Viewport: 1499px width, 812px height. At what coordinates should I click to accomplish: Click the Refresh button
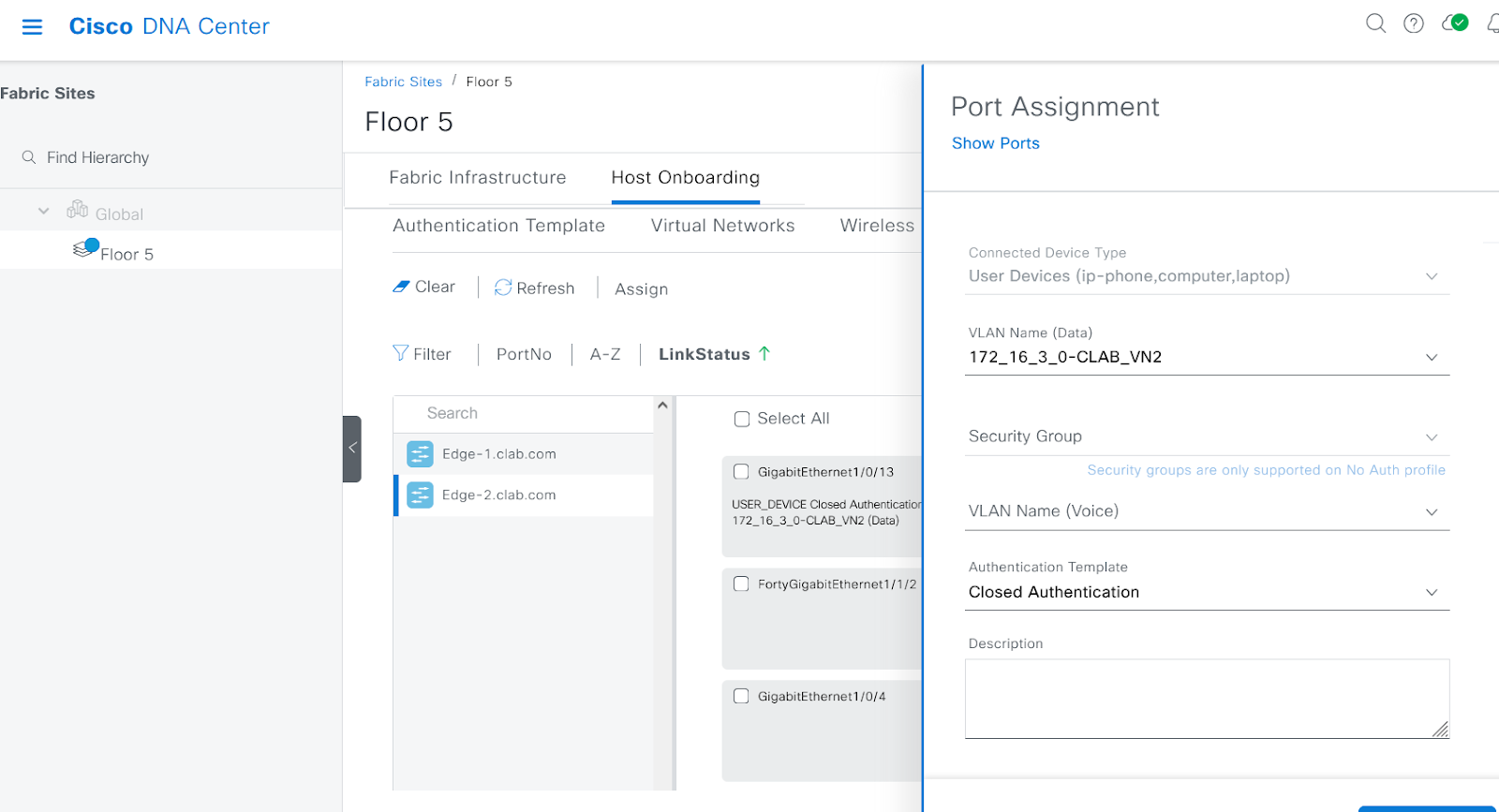535,288
